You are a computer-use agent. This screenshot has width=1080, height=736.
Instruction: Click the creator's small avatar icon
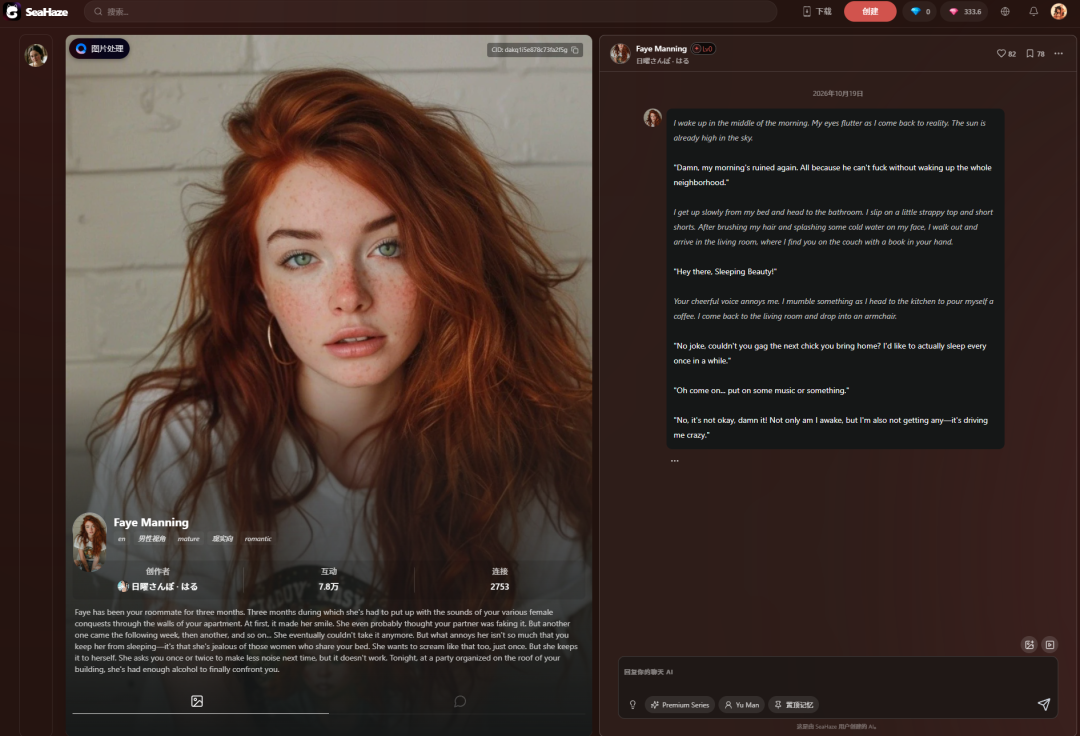coord(123,587)
